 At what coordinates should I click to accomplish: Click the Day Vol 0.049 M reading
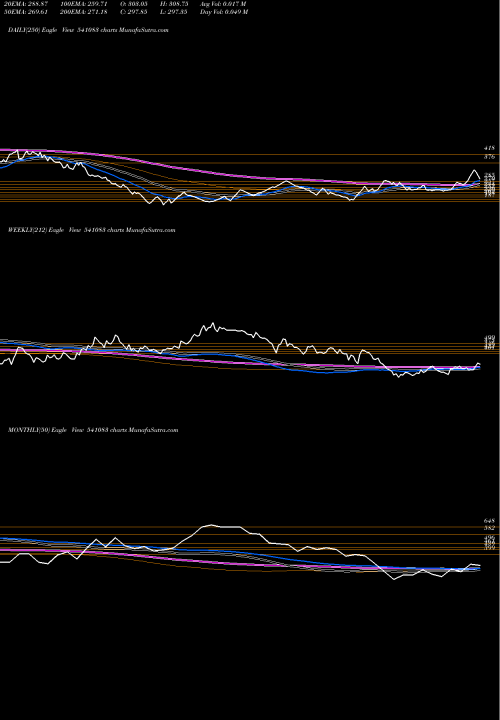(x=224, y=12)
